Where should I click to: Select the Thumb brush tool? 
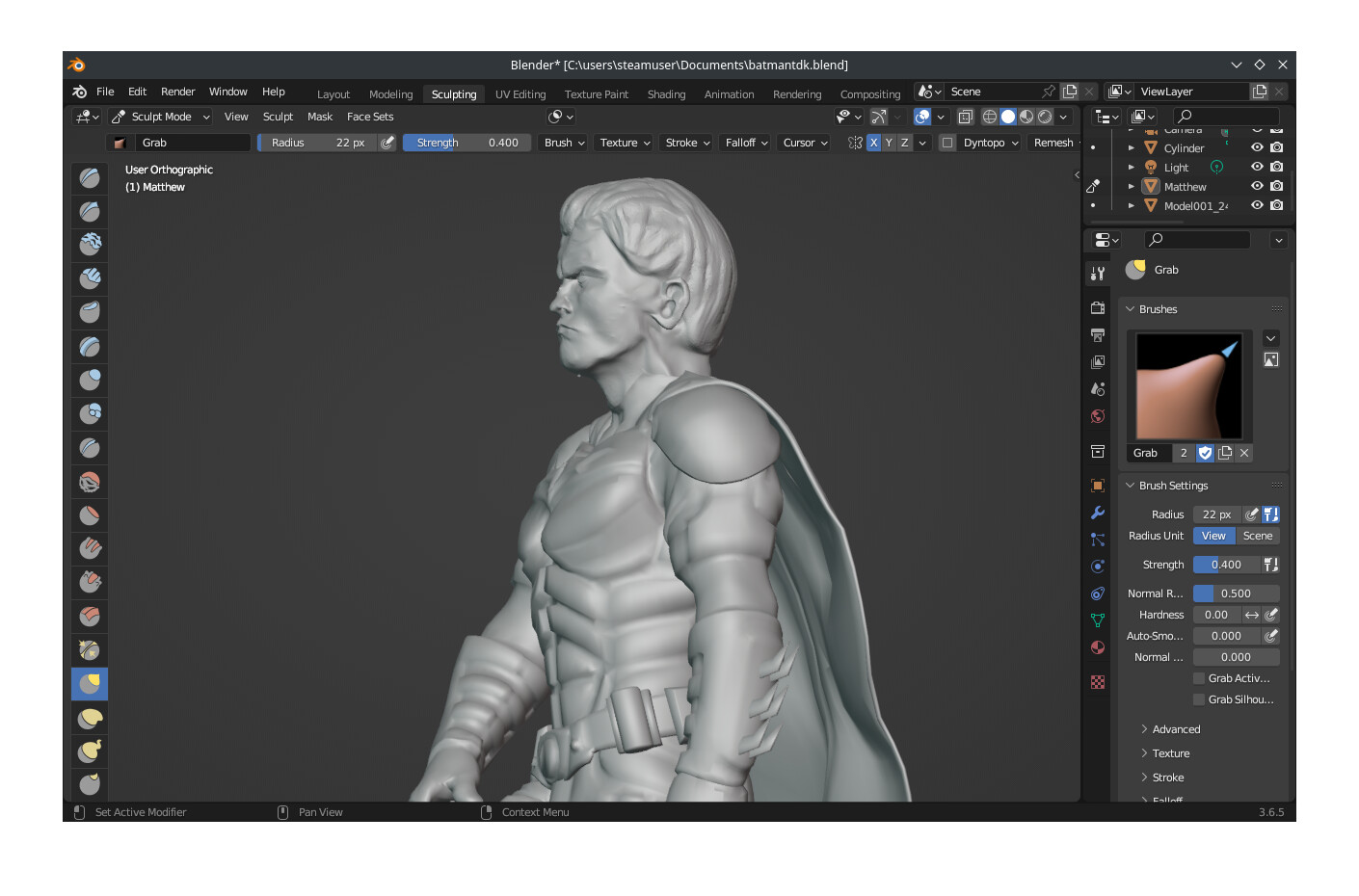(90, 784)
